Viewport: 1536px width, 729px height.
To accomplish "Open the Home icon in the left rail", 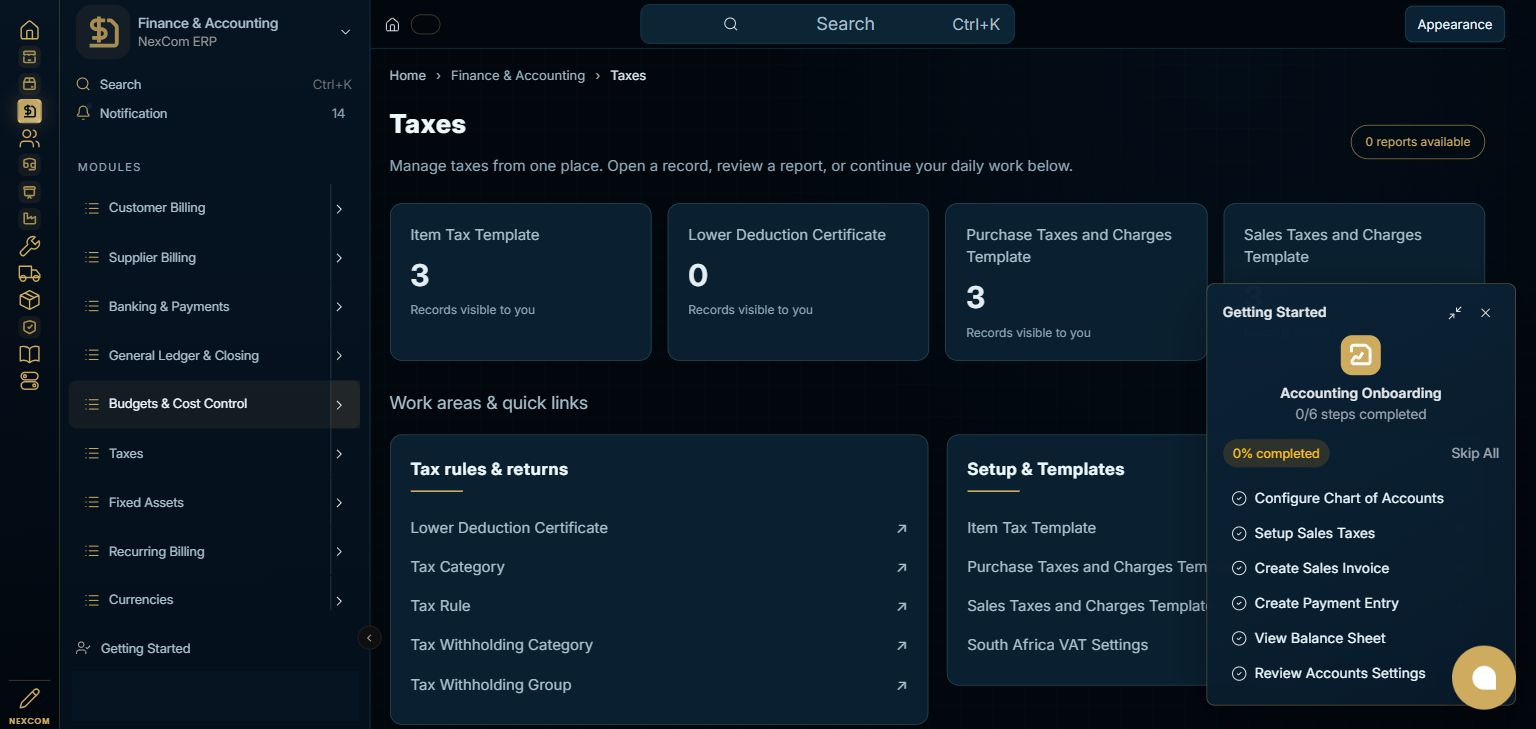I will pyautogui.click(x=29, y=30).
